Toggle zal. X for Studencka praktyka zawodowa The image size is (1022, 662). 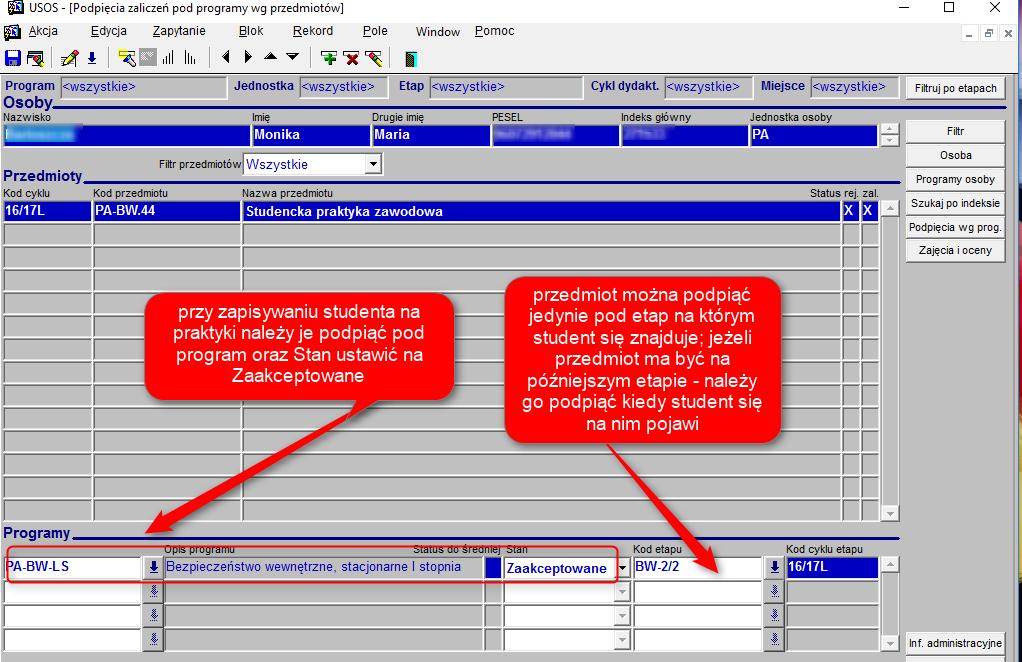[x=869, y=211]
